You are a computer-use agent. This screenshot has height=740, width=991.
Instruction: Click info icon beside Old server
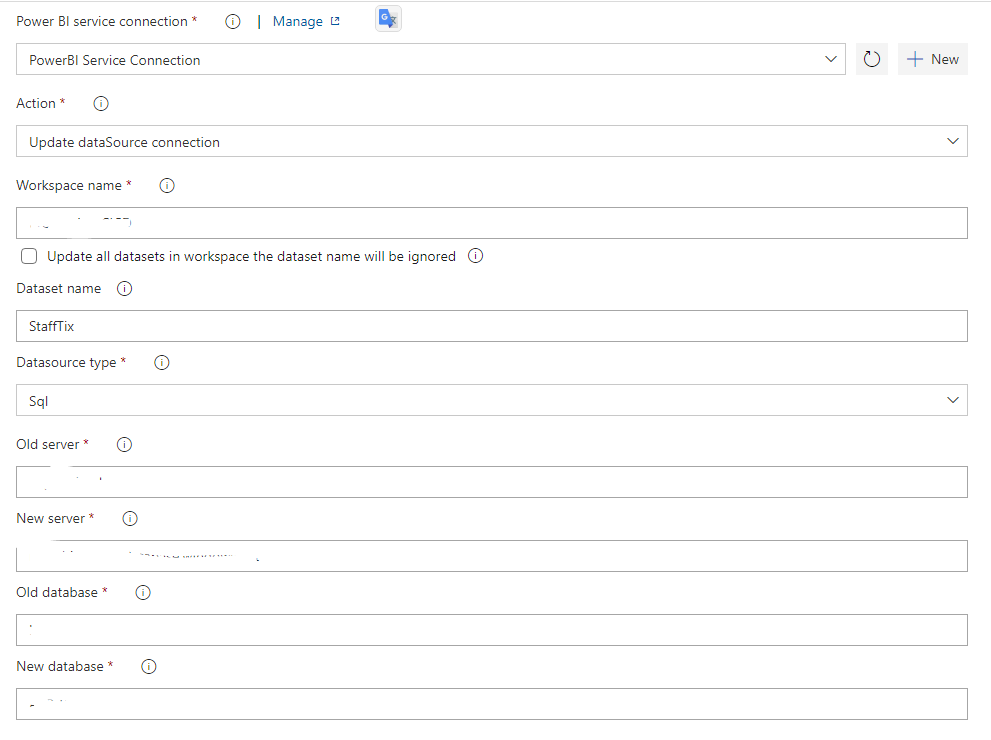pos(125,445)
